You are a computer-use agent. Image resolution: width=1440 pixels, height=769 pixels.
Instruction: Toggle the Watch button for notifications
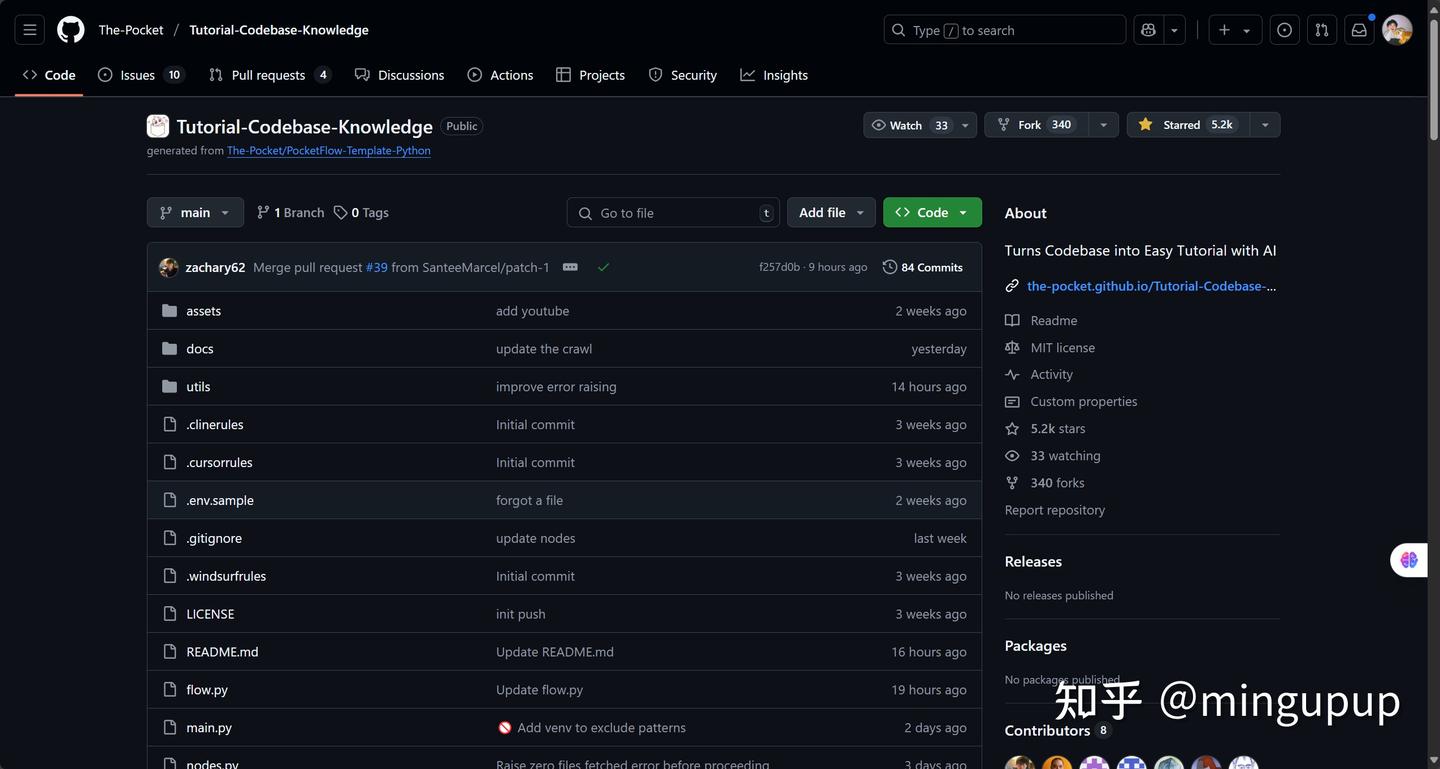908,125
